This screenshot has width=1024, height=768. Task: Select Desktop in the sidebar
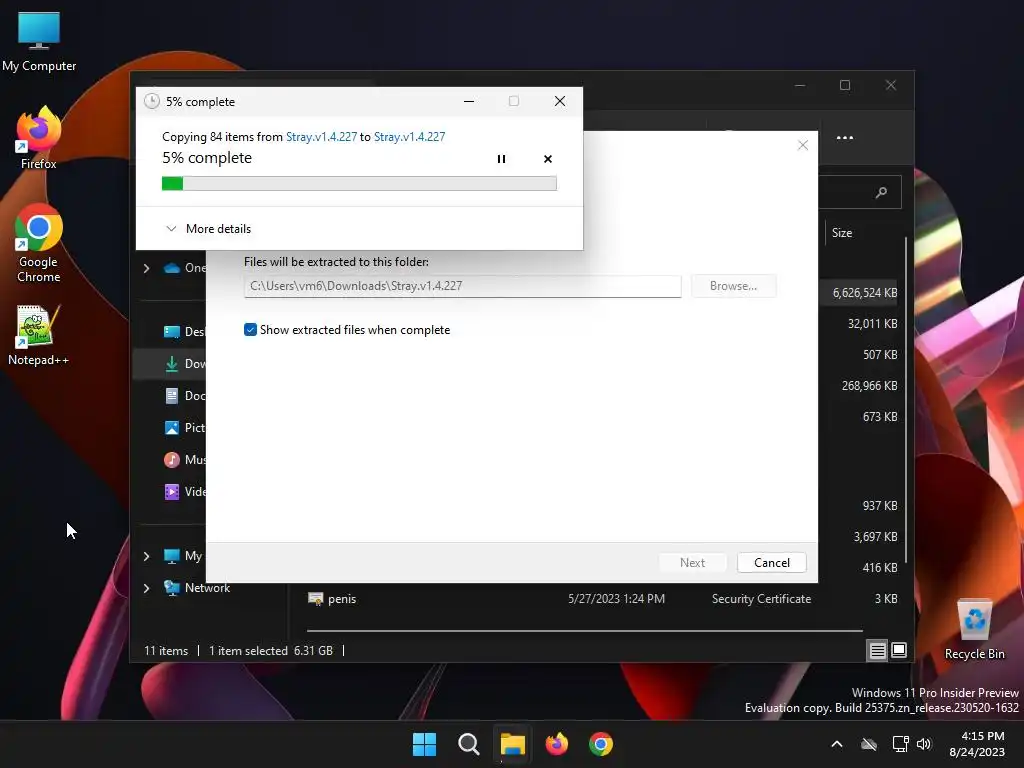(x=185, y=332)
